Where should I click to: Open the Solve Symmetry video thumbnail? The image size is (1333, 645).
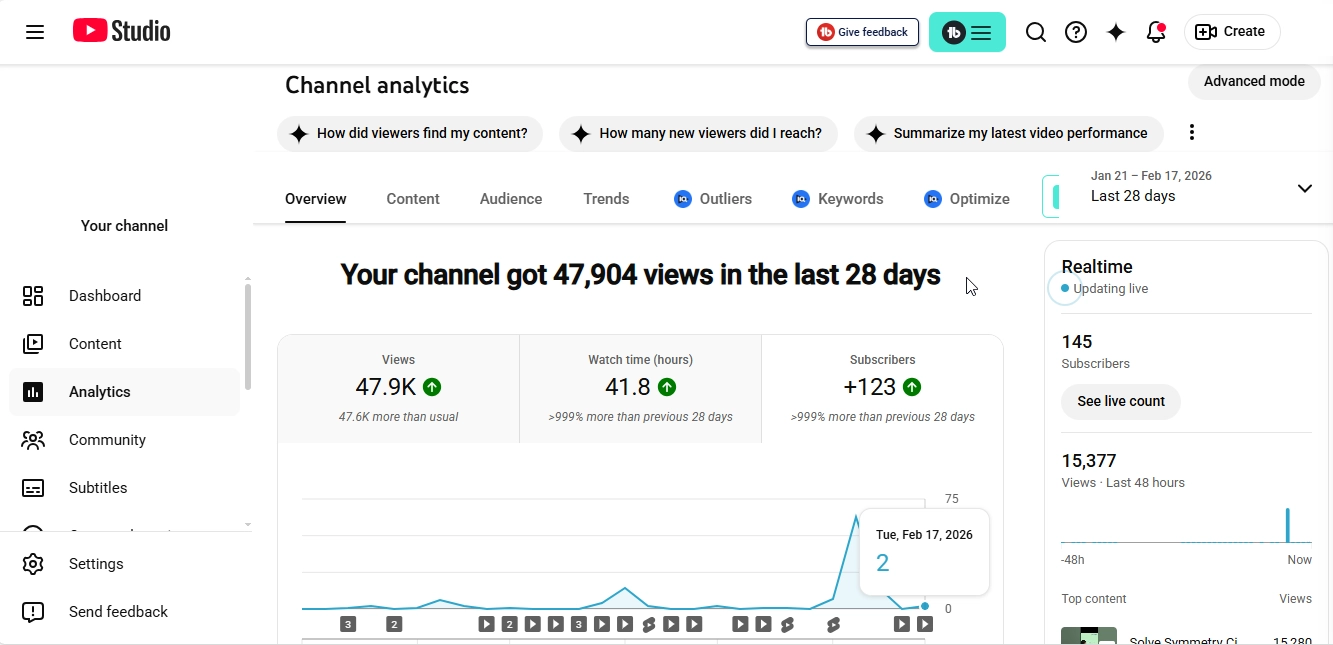tap(1089, 636)
